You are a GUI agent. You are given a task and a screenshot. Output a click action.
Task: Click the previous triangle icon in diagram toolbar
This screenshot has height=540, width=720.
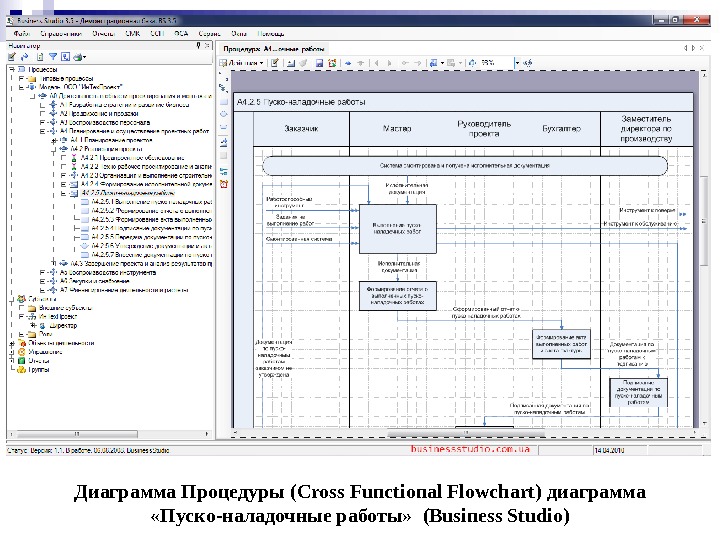(x=377, y=63)
